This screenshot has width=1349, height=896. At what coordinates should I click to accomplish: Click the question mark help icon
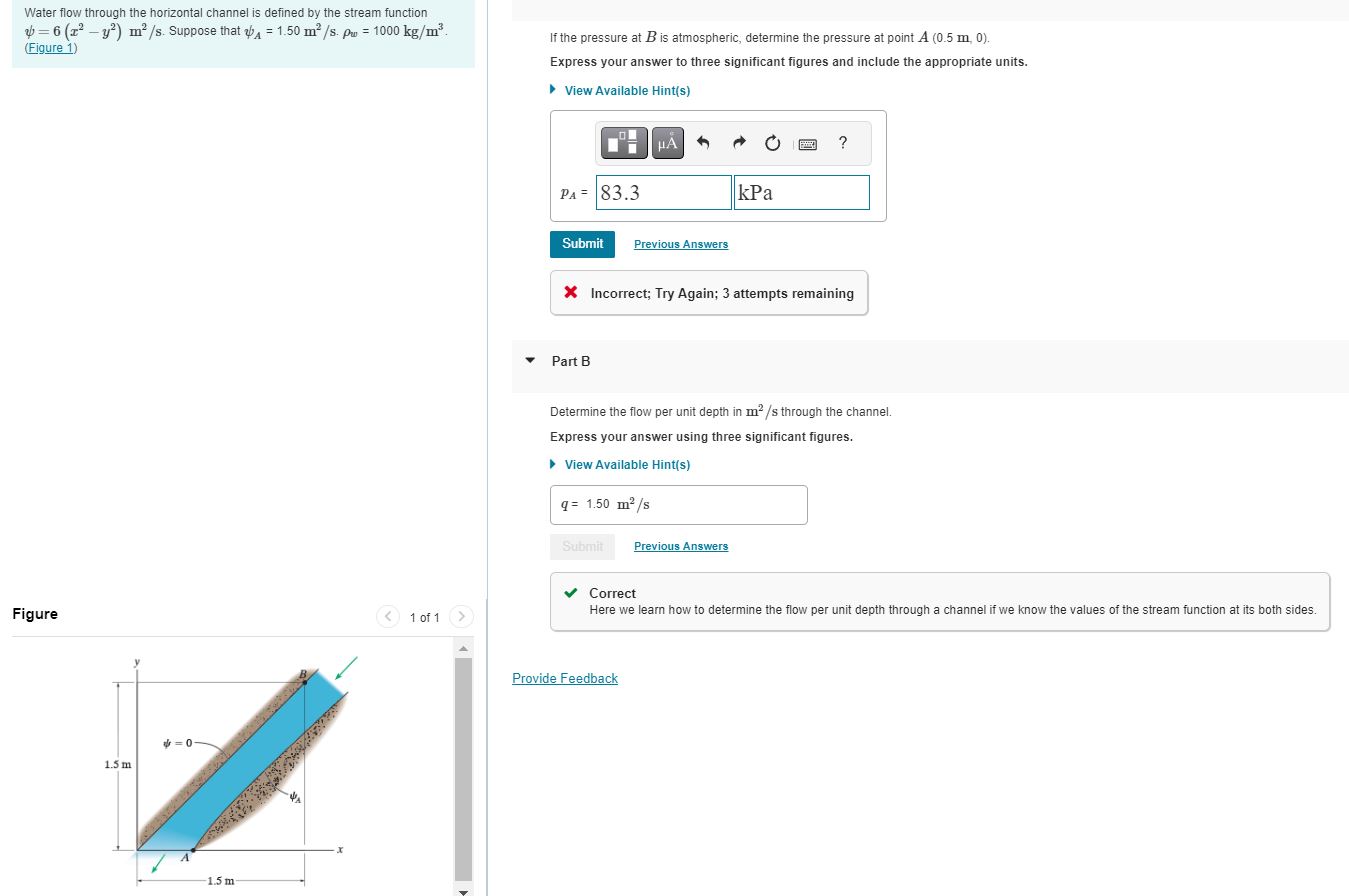pos(843,143)
